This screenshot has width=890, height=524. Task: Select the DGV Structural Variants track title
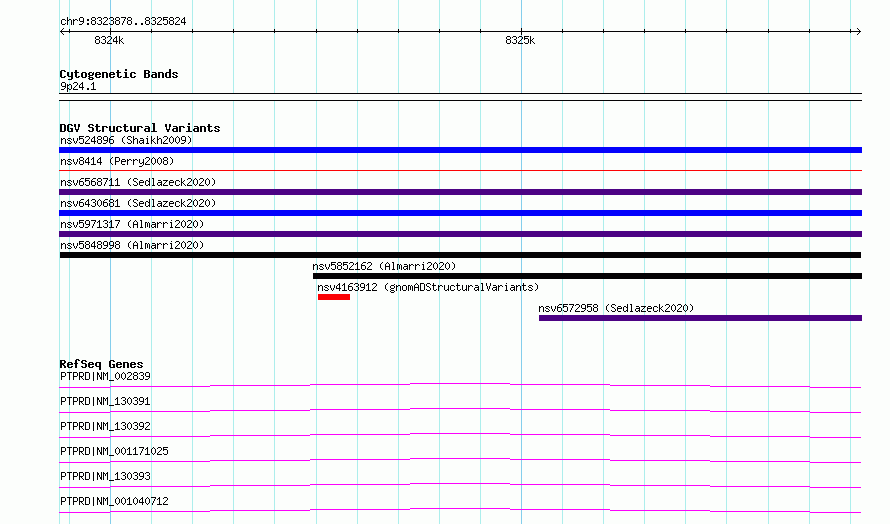tap(140, 128)
